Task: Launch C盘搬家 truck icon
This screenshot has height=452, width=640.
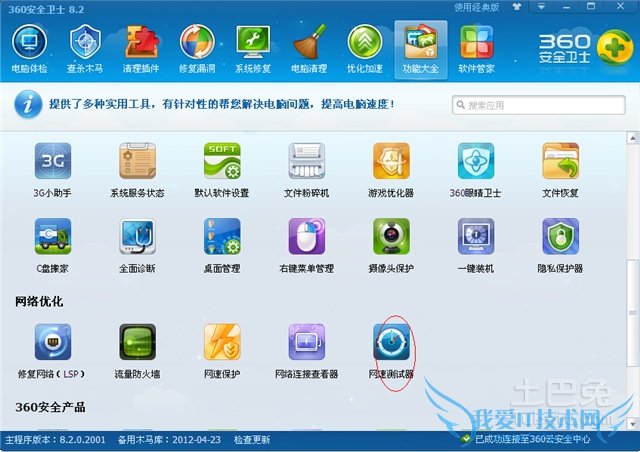Action: (53, 245)
